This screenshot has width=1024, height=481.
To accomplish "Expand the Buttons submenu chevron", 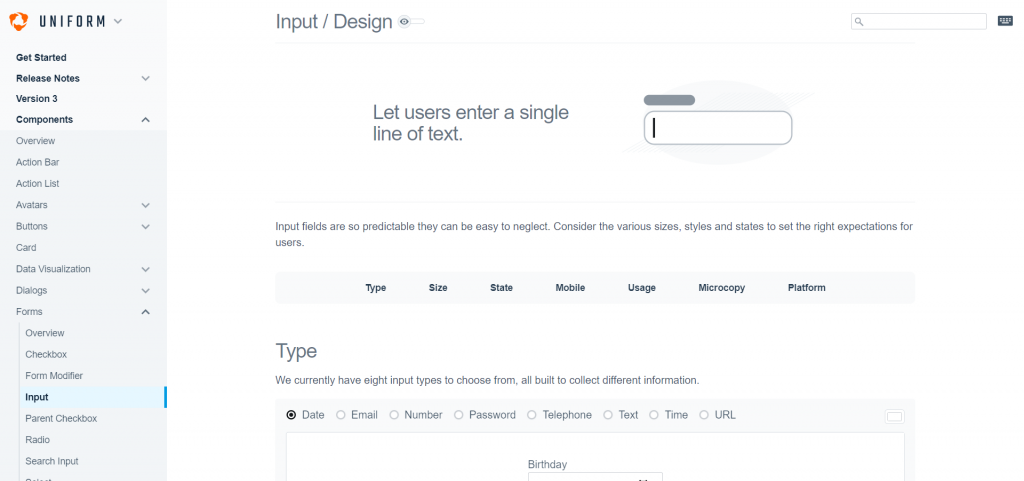I will coord(146,226).
